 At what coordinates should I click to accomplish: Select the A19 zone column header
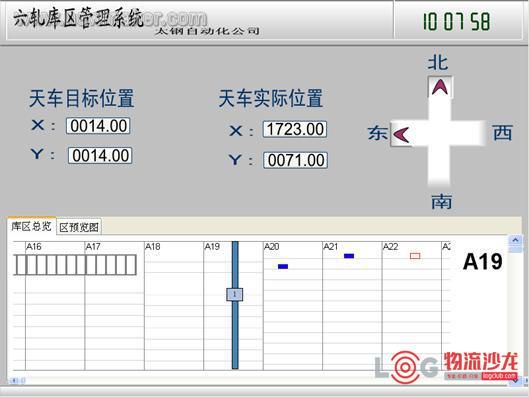pyautogui.click(x=212, y=247)
